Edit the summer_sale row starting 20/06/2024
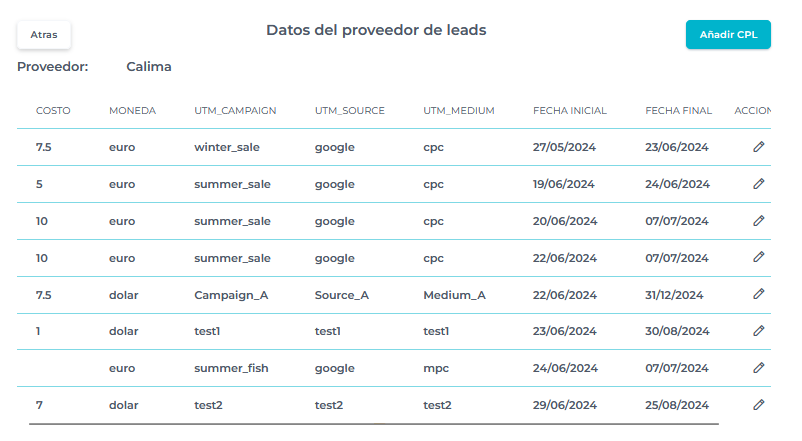Screen dimensions: 802x441 tap(759, 221)
